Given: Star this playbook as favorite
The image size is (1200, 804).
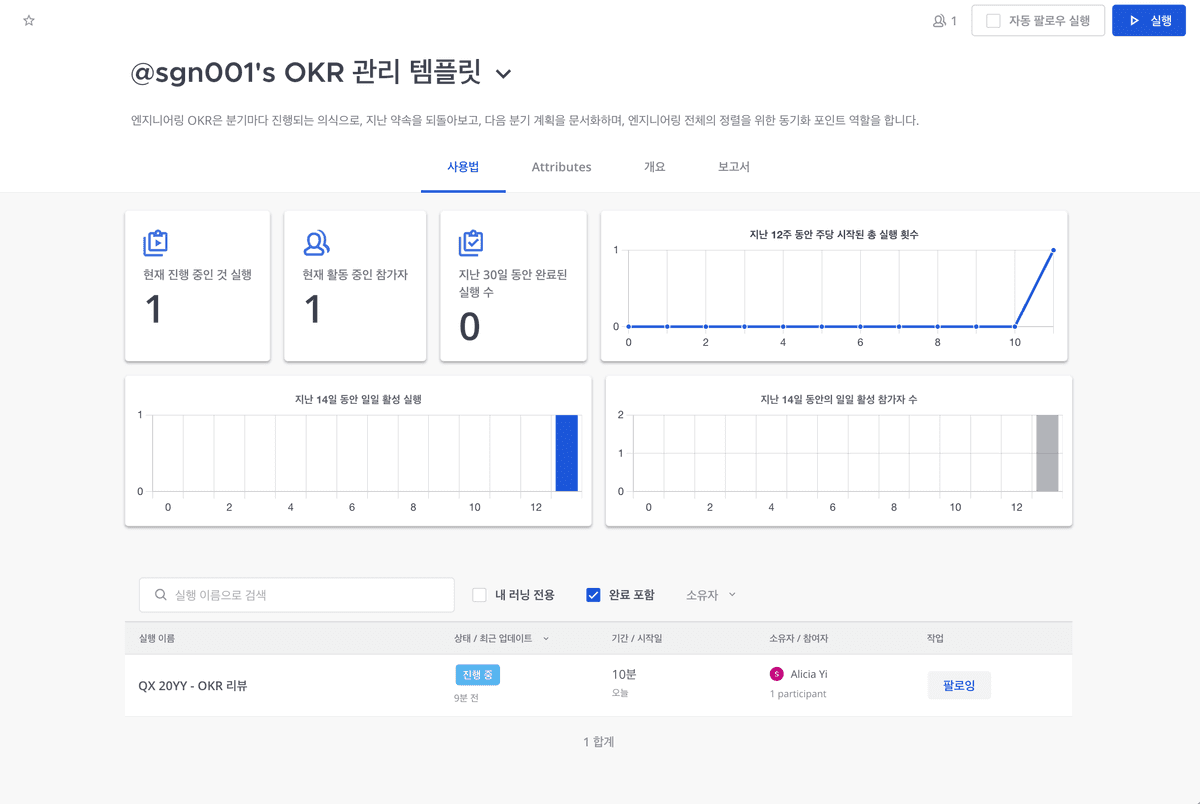Looking at the screenshot, I should pyautogui.click(x=29, y=20).
